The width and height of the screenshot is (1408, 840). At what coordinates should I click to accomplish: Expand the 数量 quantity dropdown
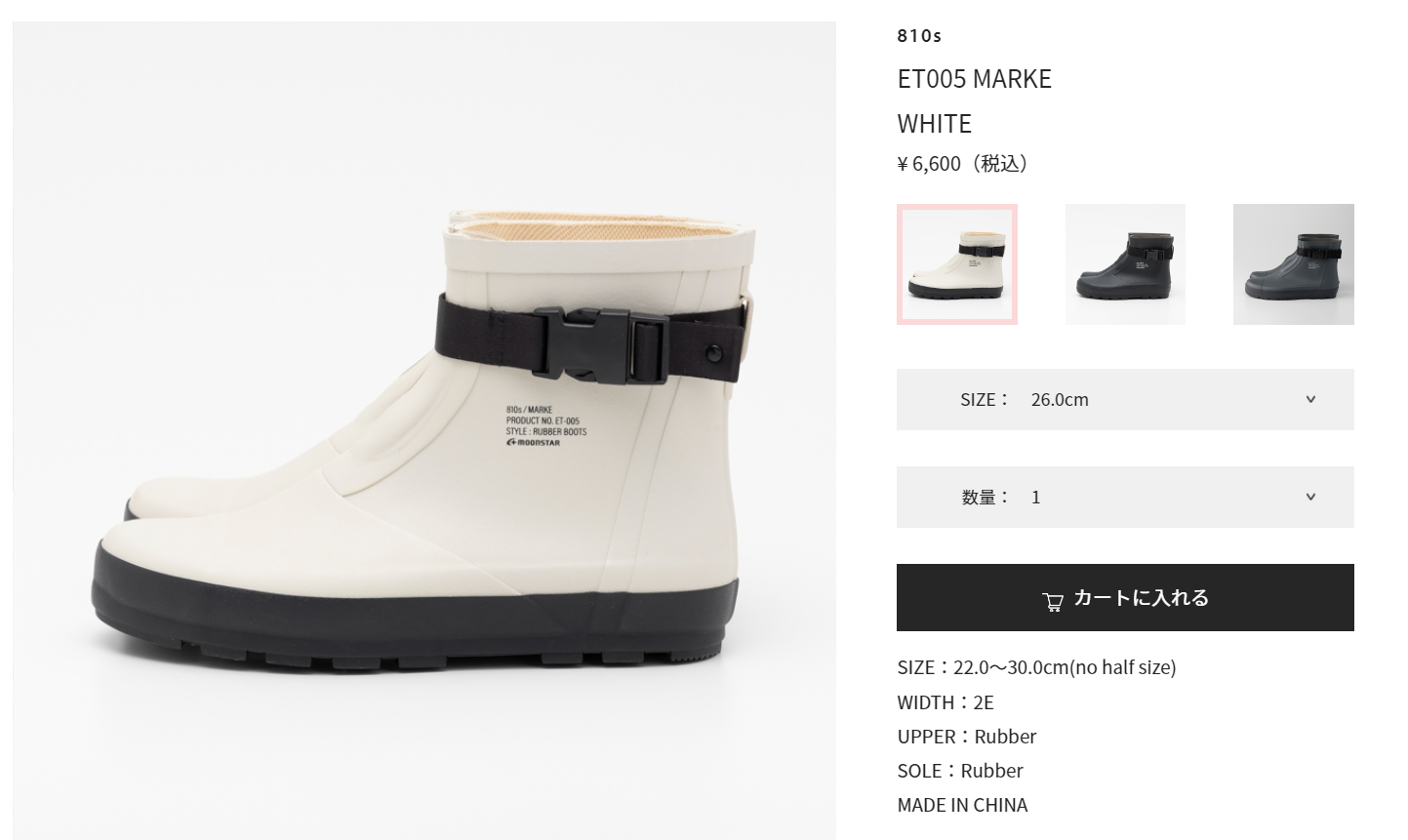tap(1125, 497)
